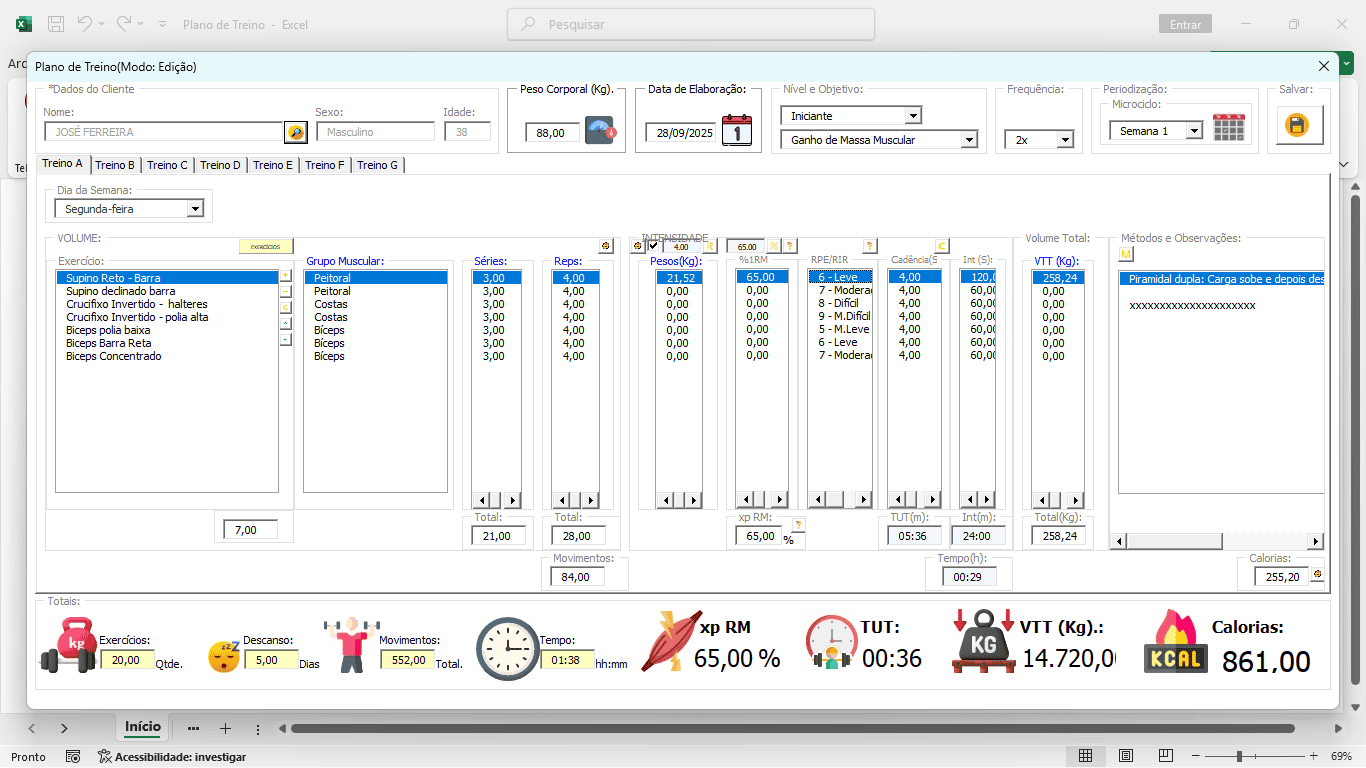The width and height of the screenshot is (1366, 768).
Task: Click the help question icon above RPE/RIR
Action: (x=868, y=246)
